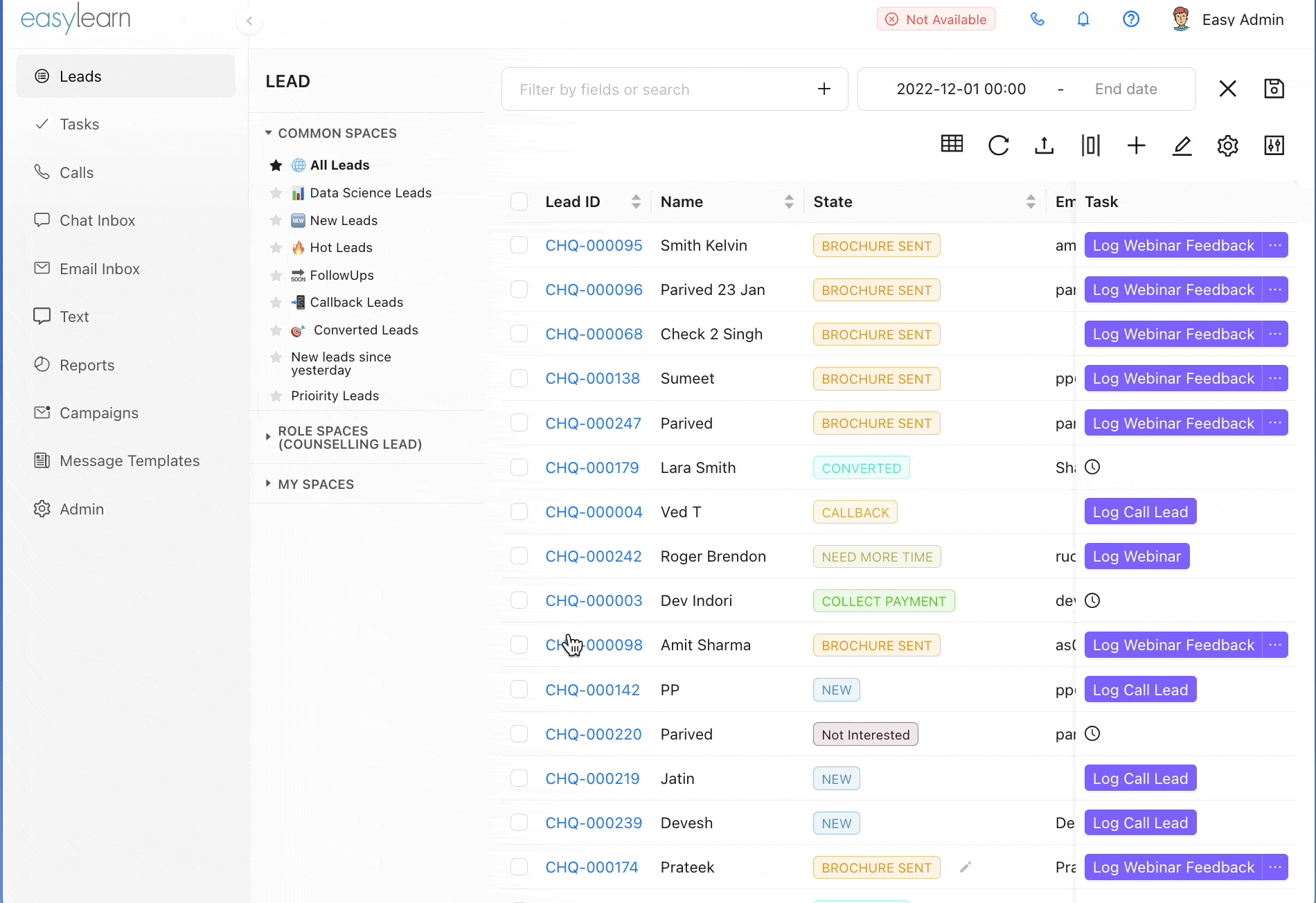Expand the My Spaces section
Viewport: 1316px width, 903px height.
coord(268,484)
